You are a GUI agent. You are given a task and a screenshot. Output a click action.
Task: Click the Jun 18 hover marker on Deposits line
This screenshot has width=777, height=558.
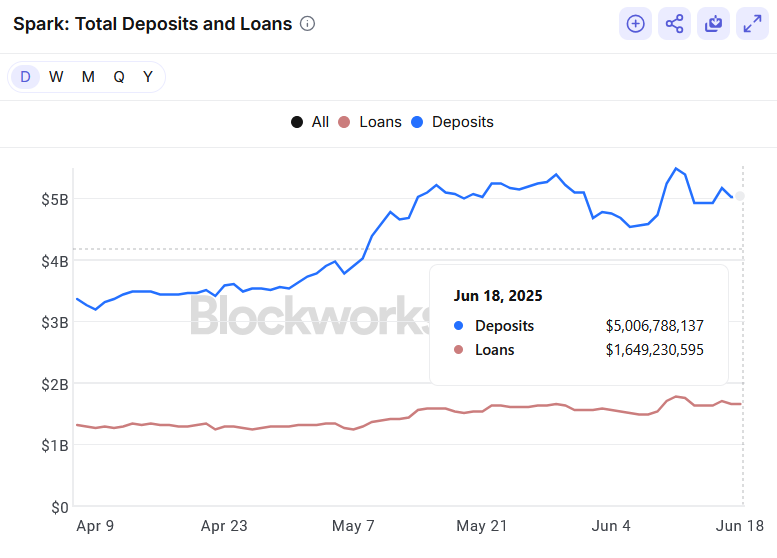740,196
